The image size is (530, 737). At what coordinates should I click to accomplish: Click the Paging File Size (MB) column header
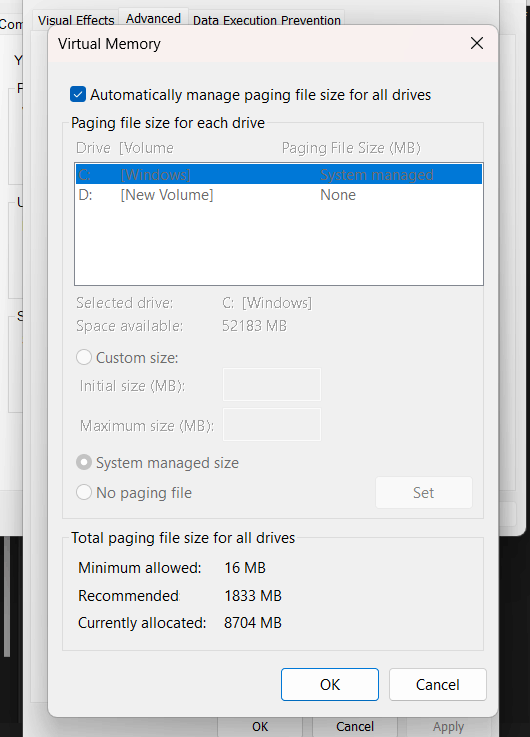(351, 148)
